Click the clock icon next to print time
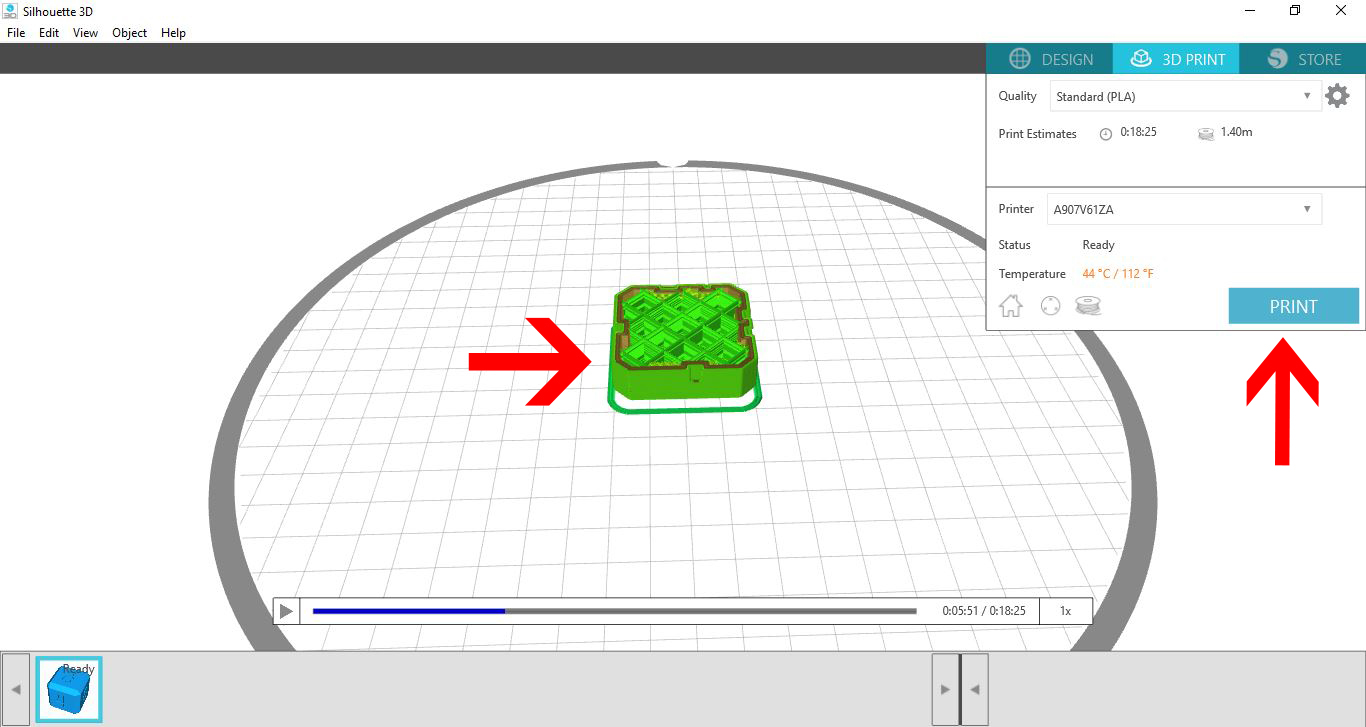The height and width of the screenshot is (727, 1366). [x=1106, y=134]
